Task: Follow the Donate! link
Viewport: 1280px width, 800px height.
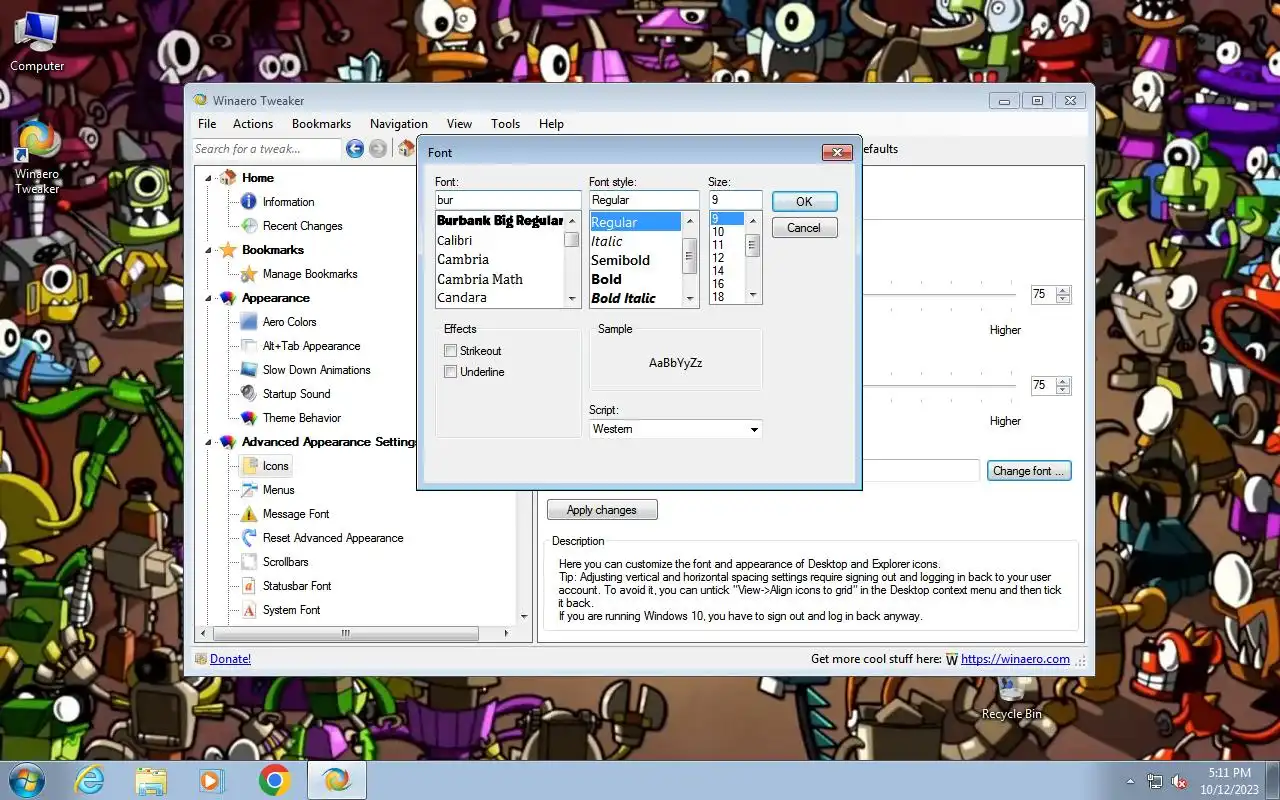Action: 230,659
